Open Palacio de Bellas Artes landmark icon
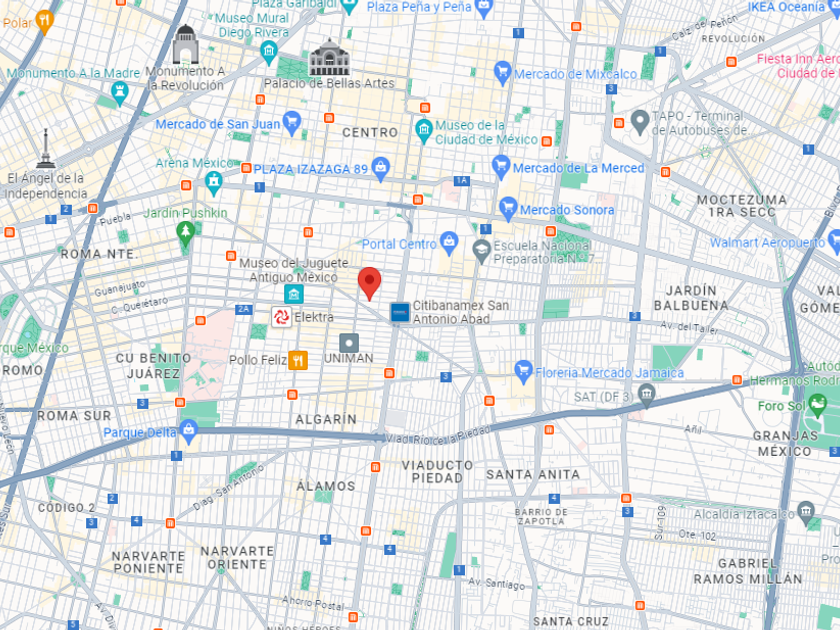This screenshot has width=840, height=630. click(x=329, y=57)
